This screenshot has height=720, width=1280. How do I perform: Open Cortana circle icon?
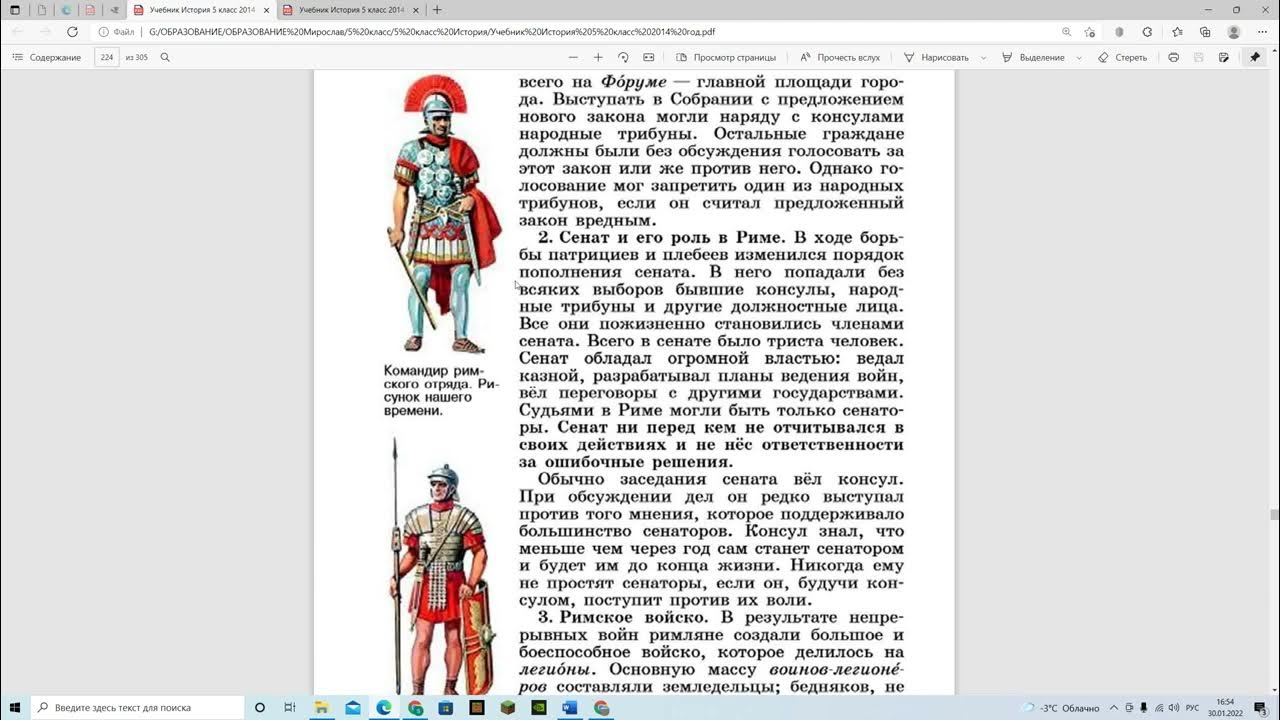260,707
